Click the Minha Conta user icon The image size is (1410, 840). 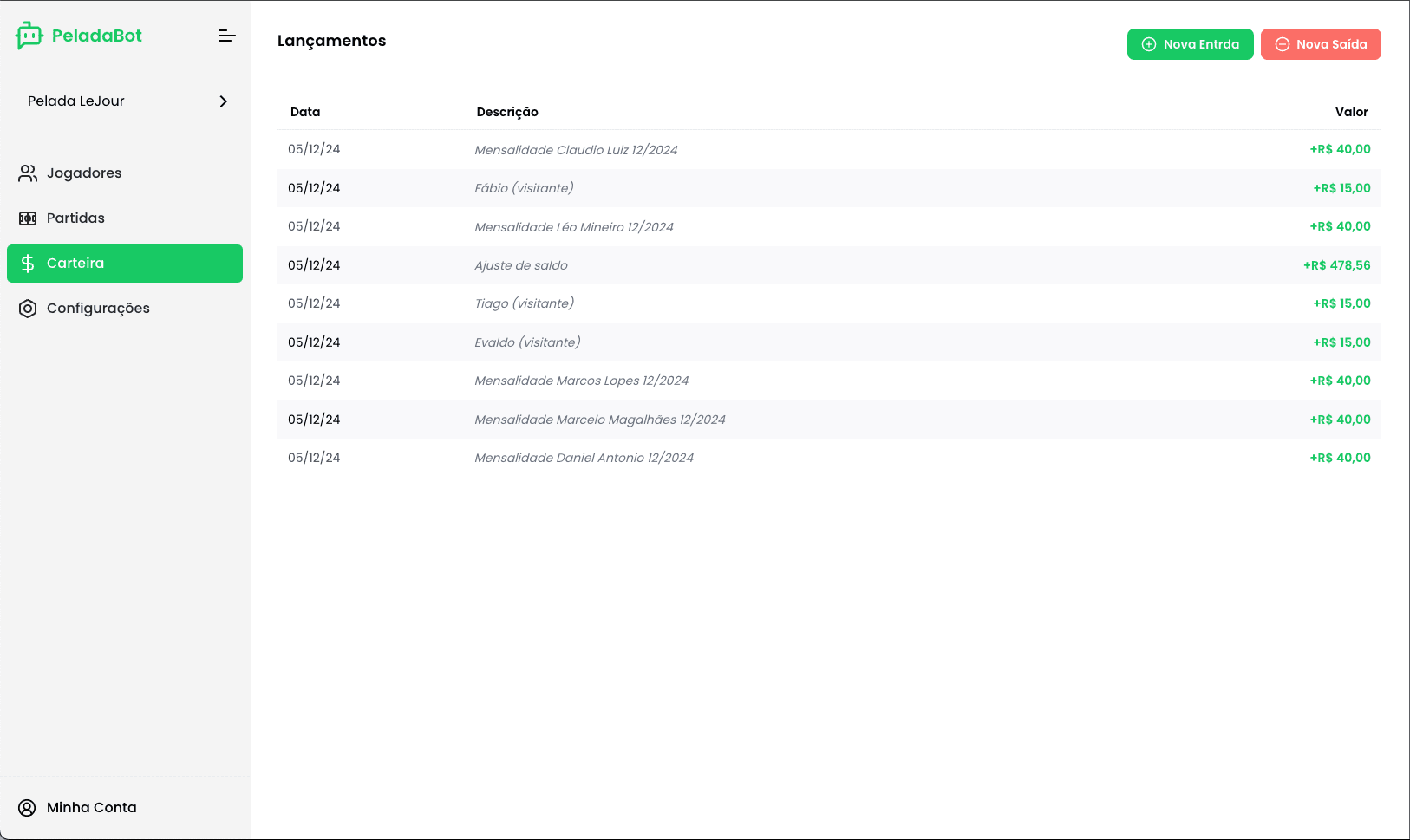click(28, 808)
